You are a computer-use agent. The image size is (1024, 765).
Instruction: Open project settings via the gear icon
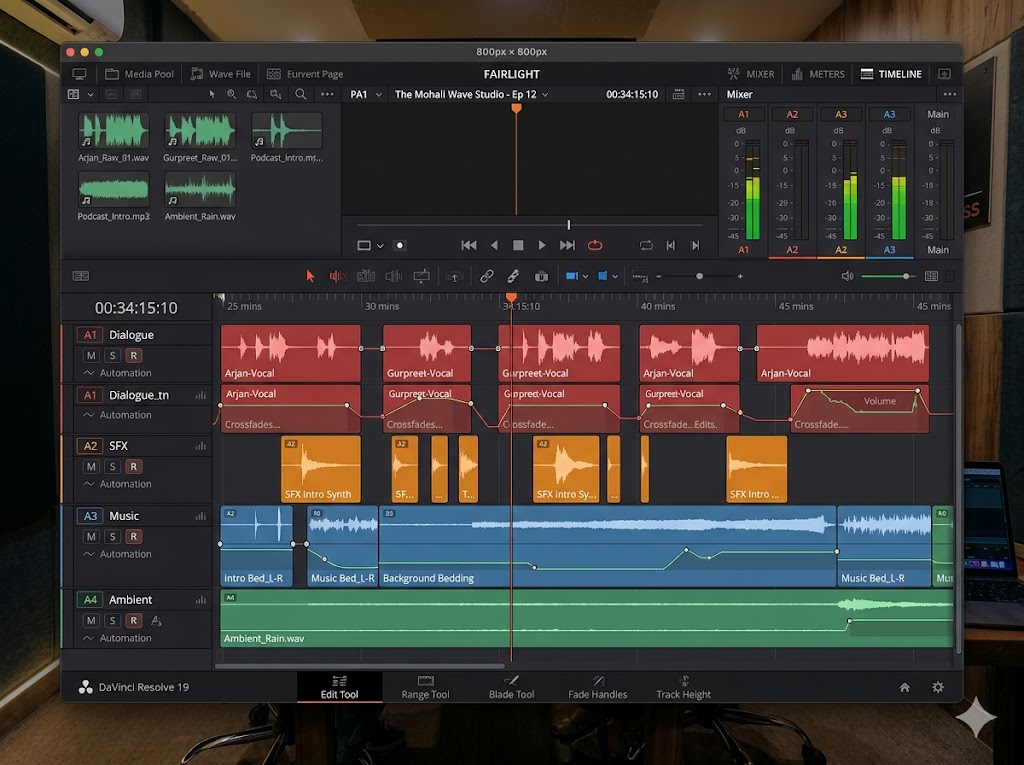point(938,687)
